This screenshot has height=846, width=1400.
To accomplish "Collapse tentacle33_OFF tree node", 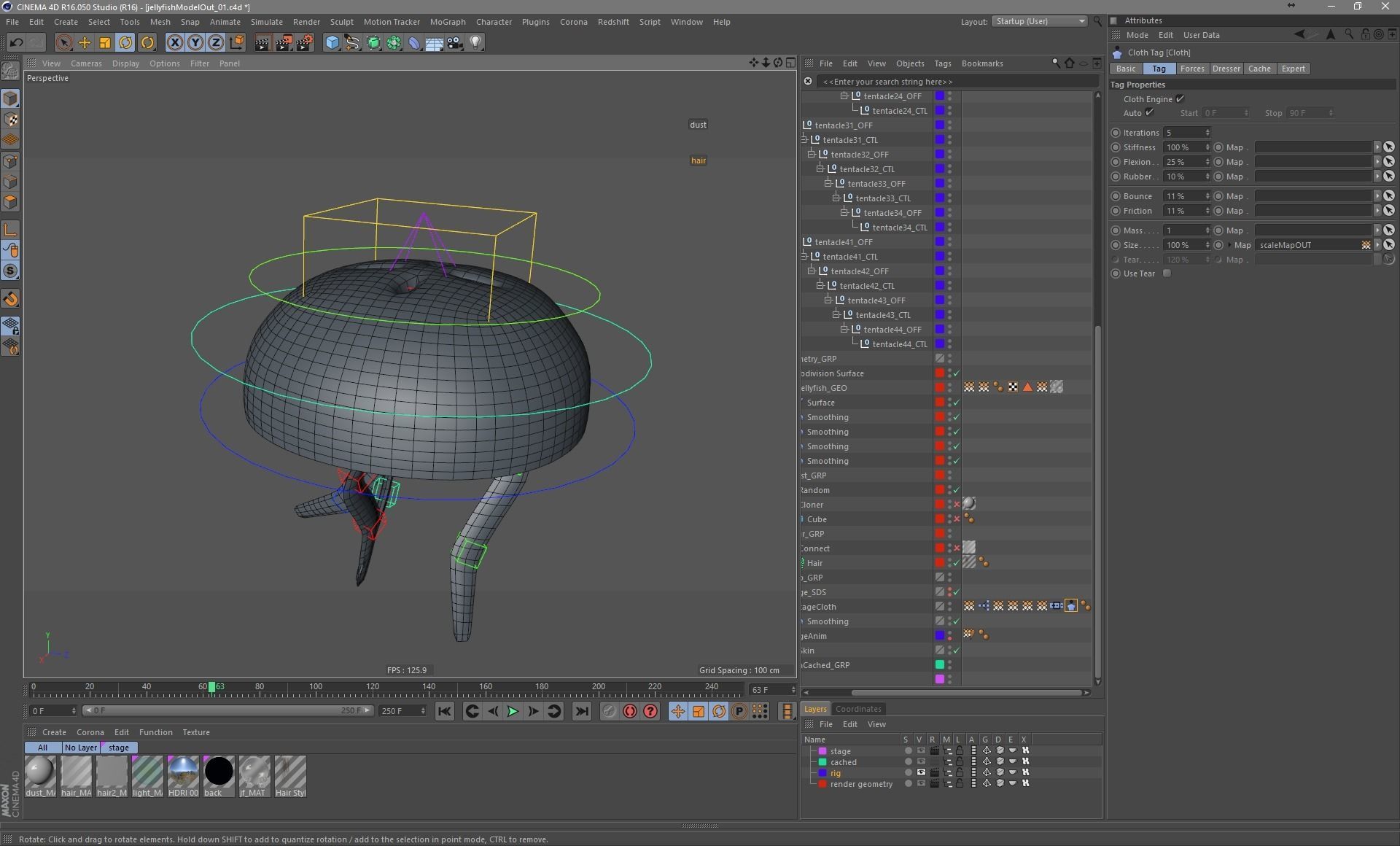I will (828, 184).
